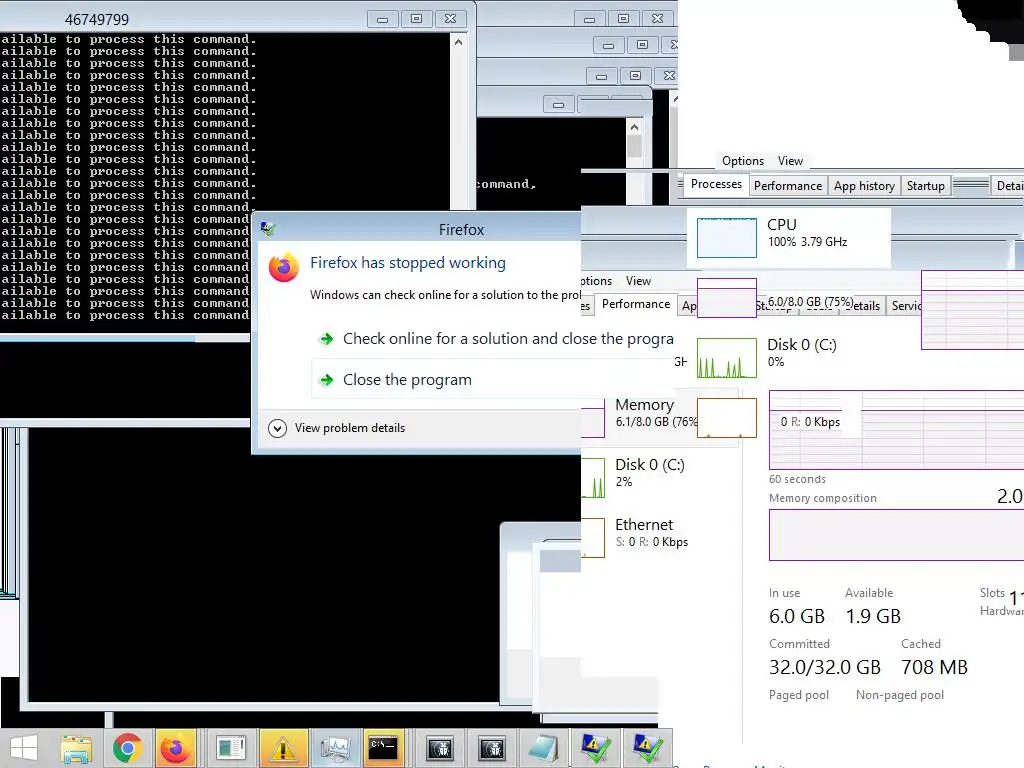Launch Google Chrome from the taskbar
1024x768 pixels.
tap(127, 748)
